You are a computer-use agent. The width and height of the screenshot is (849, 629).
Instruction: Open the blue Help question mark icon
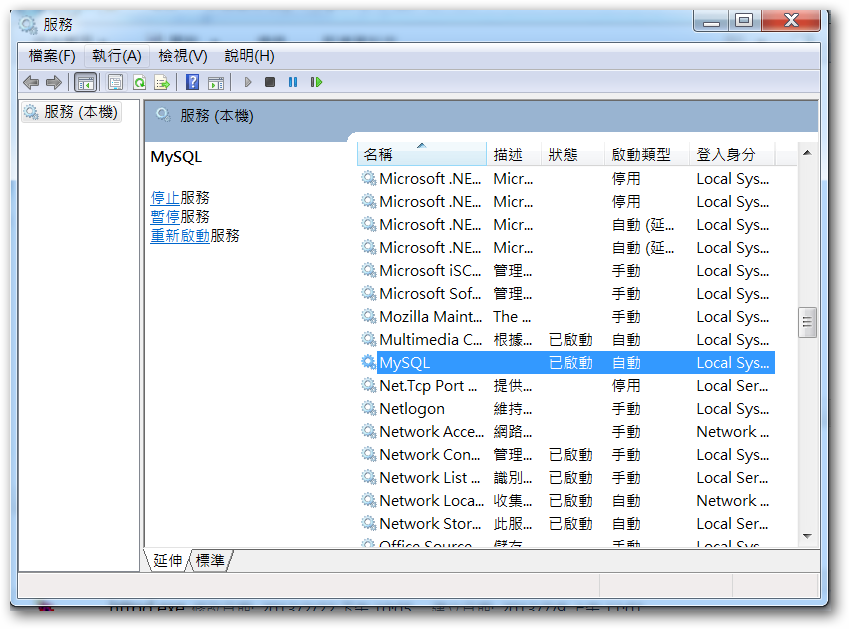pyautogui.click(x=193, y=82)
